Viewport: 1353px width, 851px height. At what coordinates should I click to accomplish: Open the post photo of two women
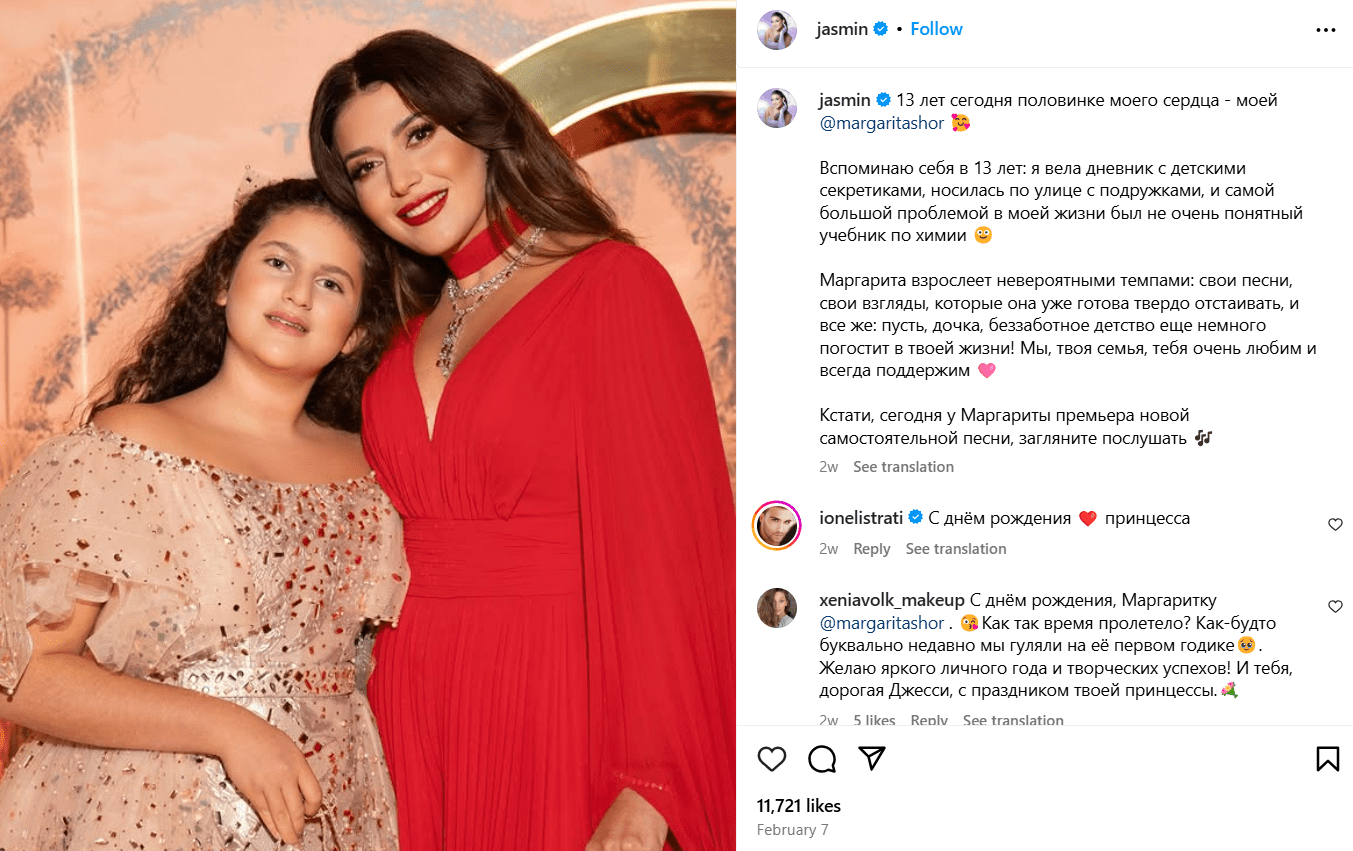[x=368, y=425]
